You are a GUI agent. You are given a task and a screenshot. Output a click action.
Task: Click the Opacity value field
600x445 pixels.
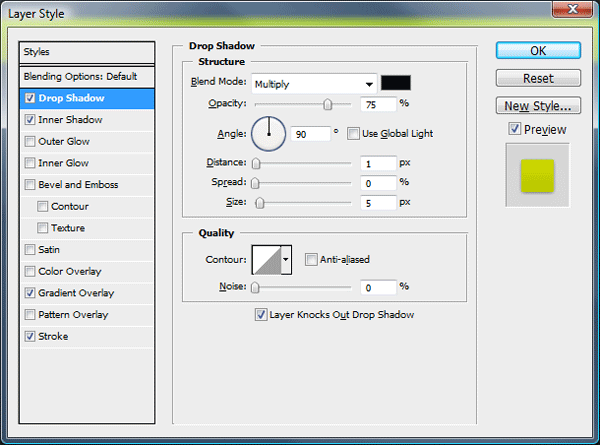point(378,104)
